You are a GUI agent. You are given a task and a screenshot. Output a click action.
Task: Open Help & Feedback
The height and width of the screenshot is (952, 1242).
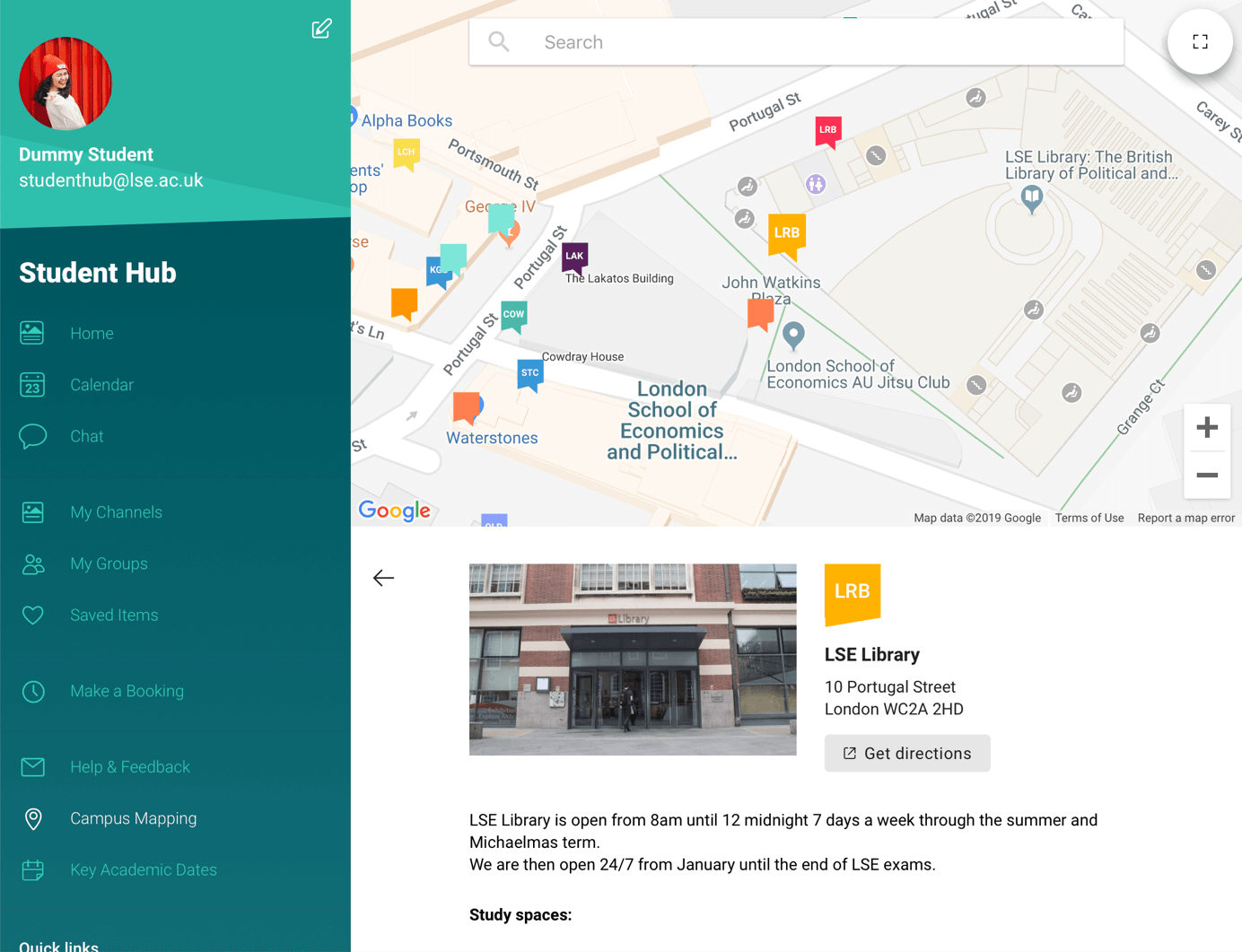click(130, 767)
